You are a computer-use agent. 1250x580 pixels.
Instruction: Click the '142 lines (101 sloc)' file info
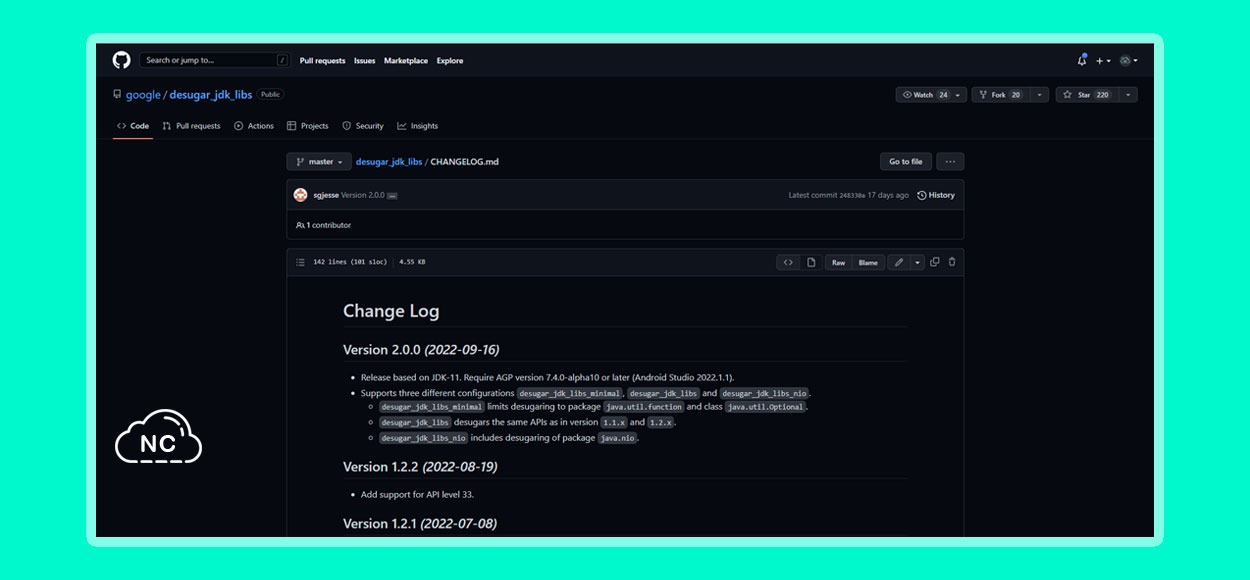(x=350, y=262)
